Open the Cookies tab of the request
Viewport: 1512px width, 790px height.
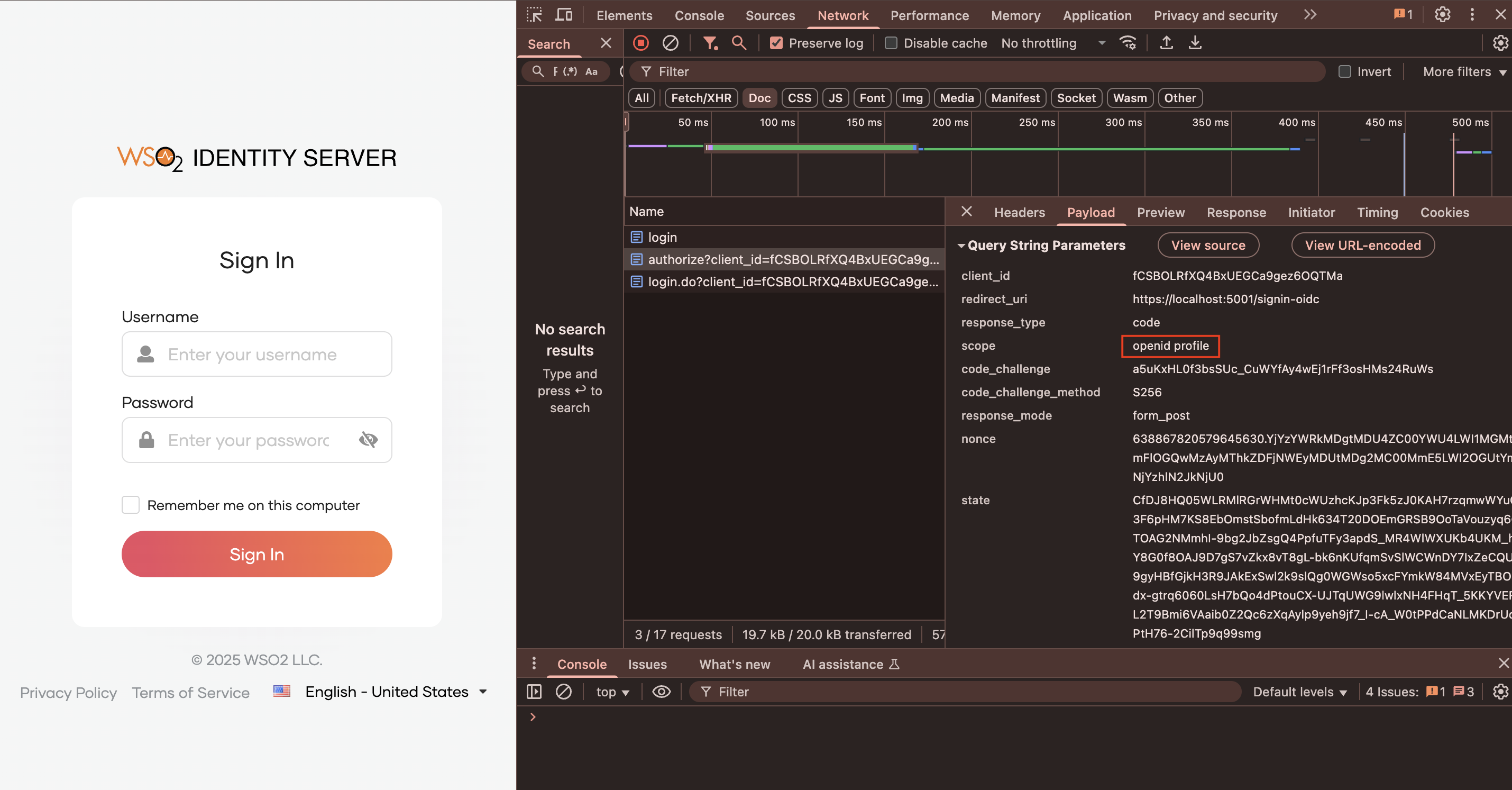(1444, 212)
